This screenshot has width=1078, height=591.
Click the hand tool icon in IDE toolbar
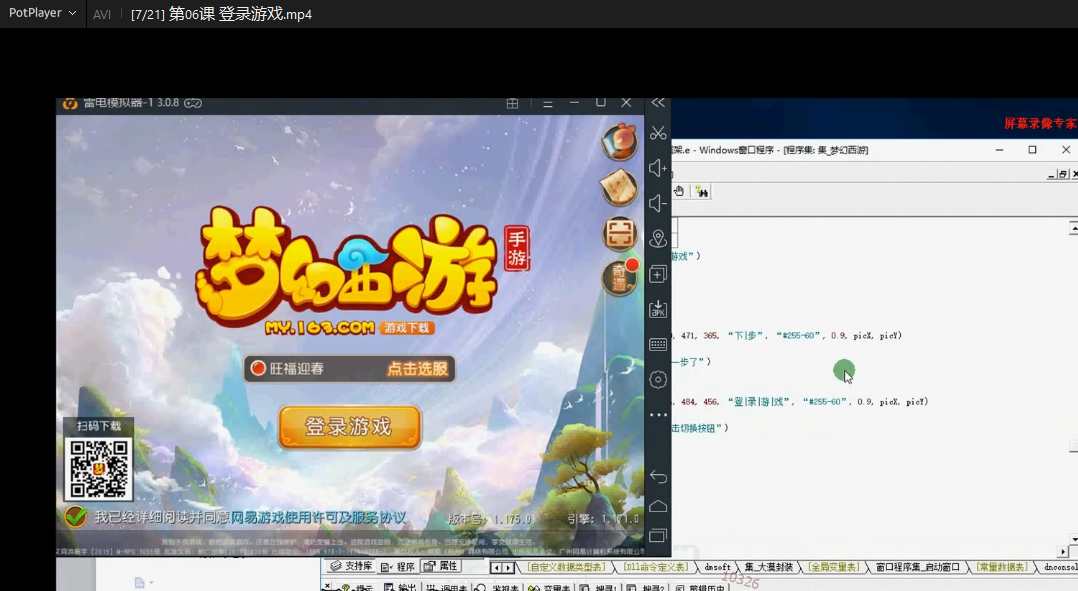[679, 192]
